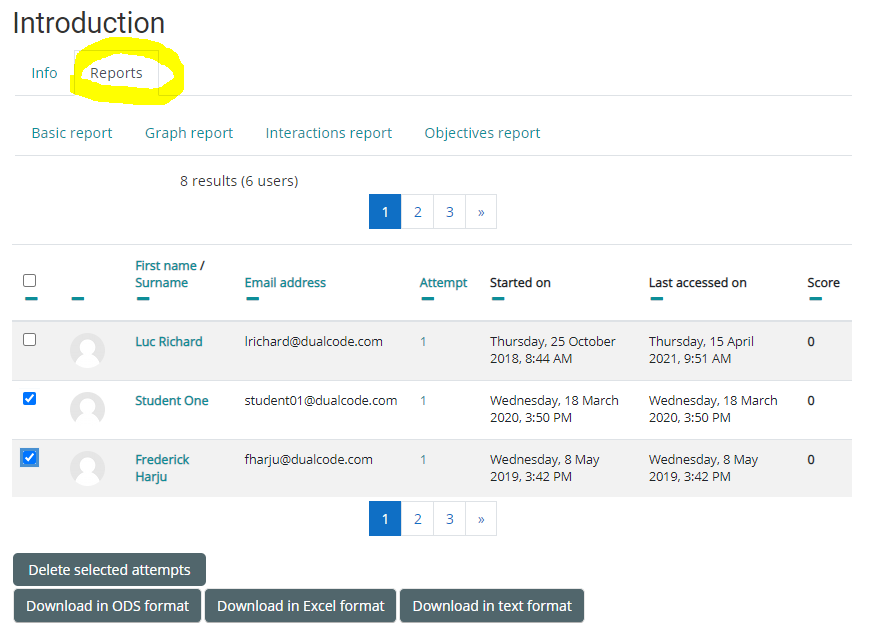The width and height of the screenshot is (869, 628).
Task: Go to next page using bottom » arrow
Action: [x=481, y=519]
